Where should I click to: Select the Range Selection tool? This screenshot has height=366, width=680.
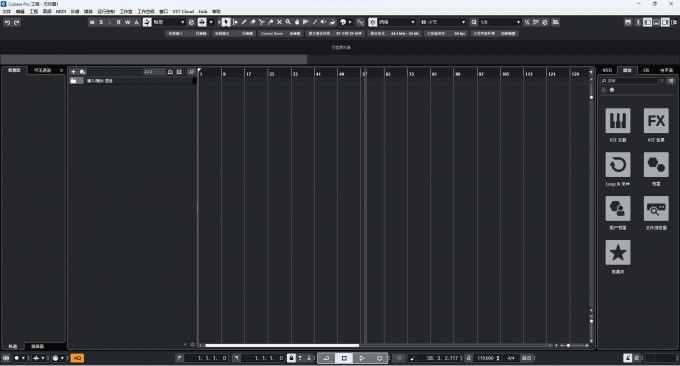click(235, 22)
